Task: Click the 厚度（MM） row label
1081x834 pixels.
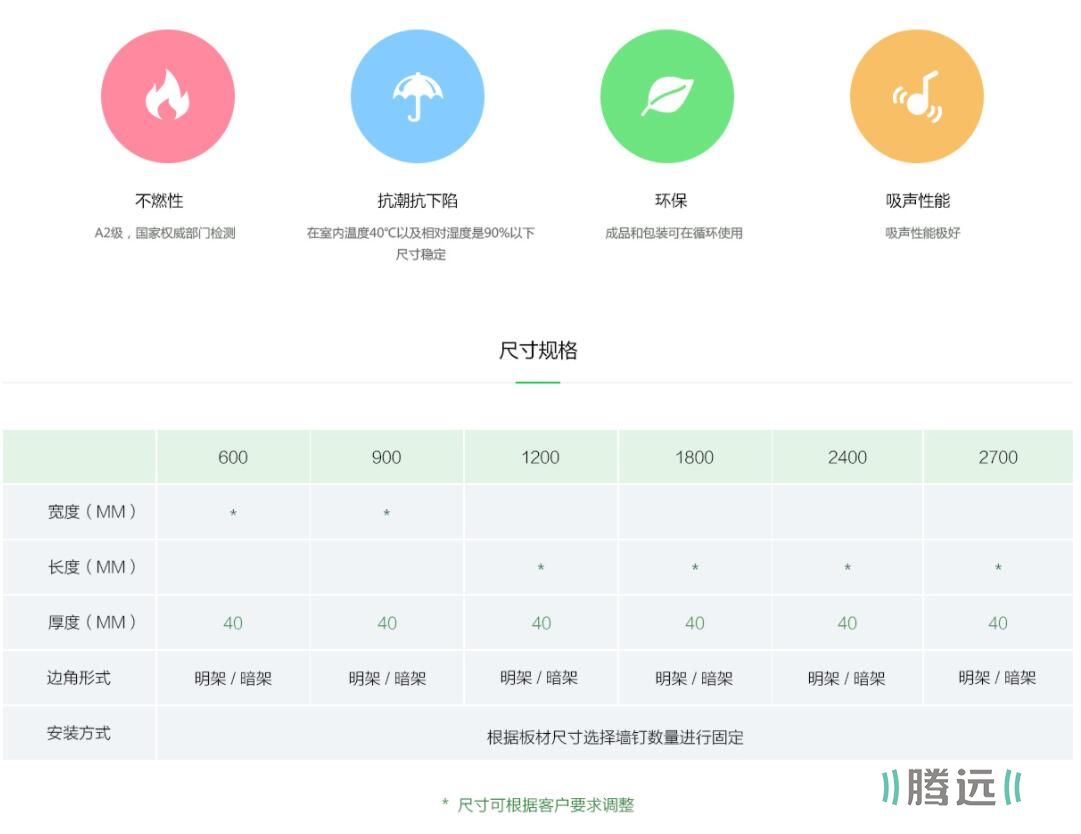Action: pos(91,622)
